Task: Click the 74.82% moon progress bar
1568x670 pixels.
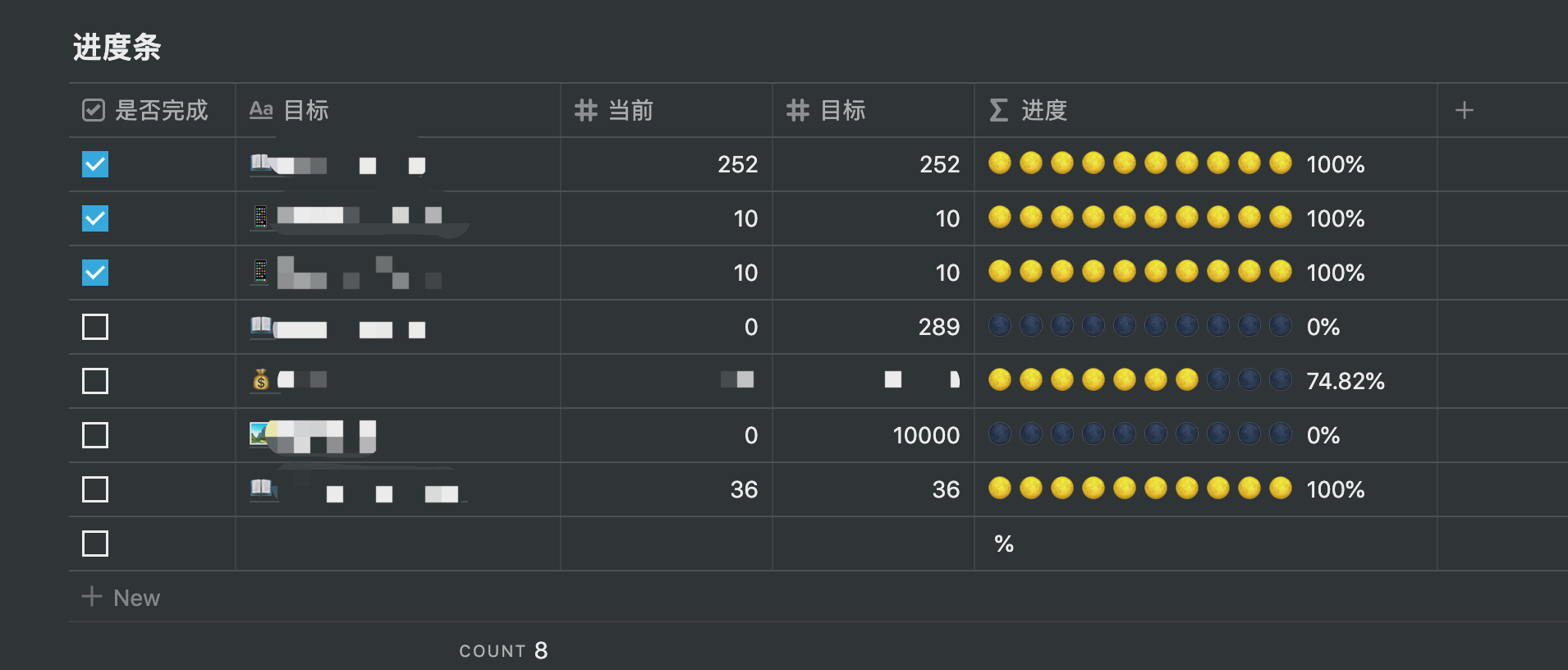Action: tap(1139, 380)
